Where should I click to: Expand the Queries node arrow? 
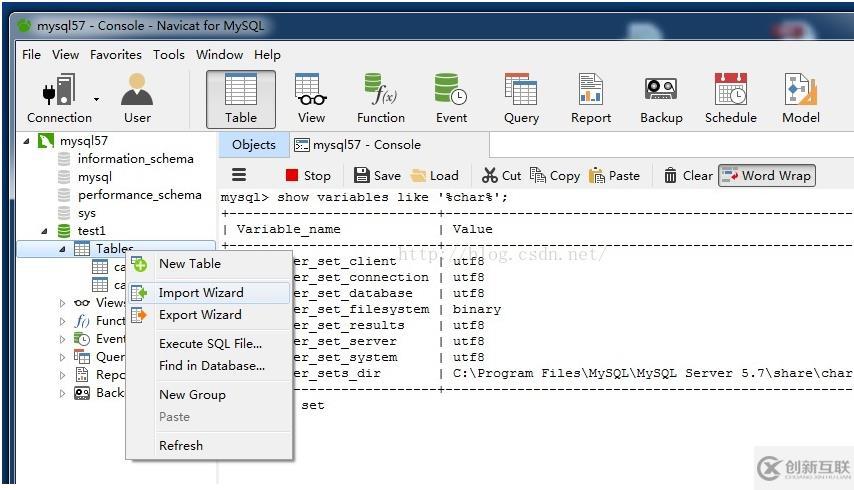[x=62, y=357]
